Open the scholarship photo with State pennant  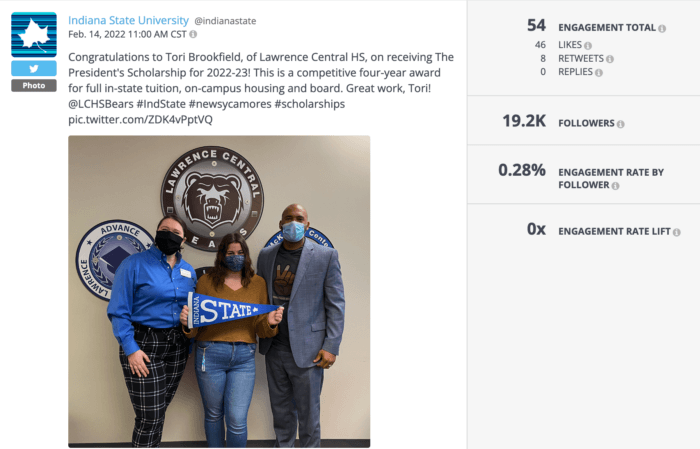tap(219, 290)
